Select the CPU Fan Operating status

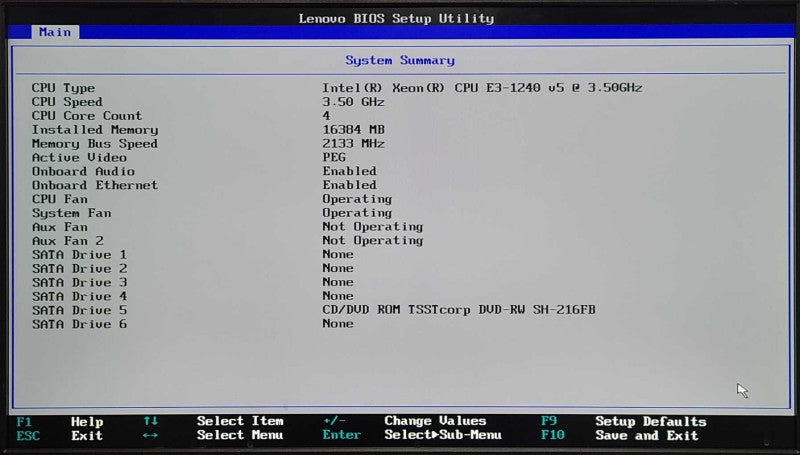[357, 199]
